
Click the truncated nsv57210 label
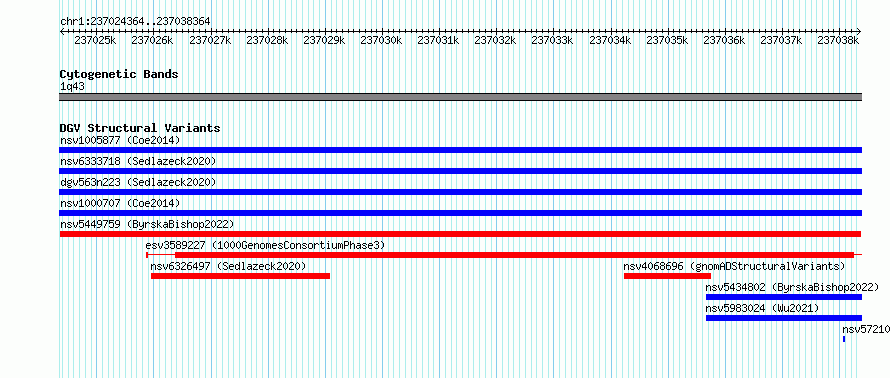[866, 329]
